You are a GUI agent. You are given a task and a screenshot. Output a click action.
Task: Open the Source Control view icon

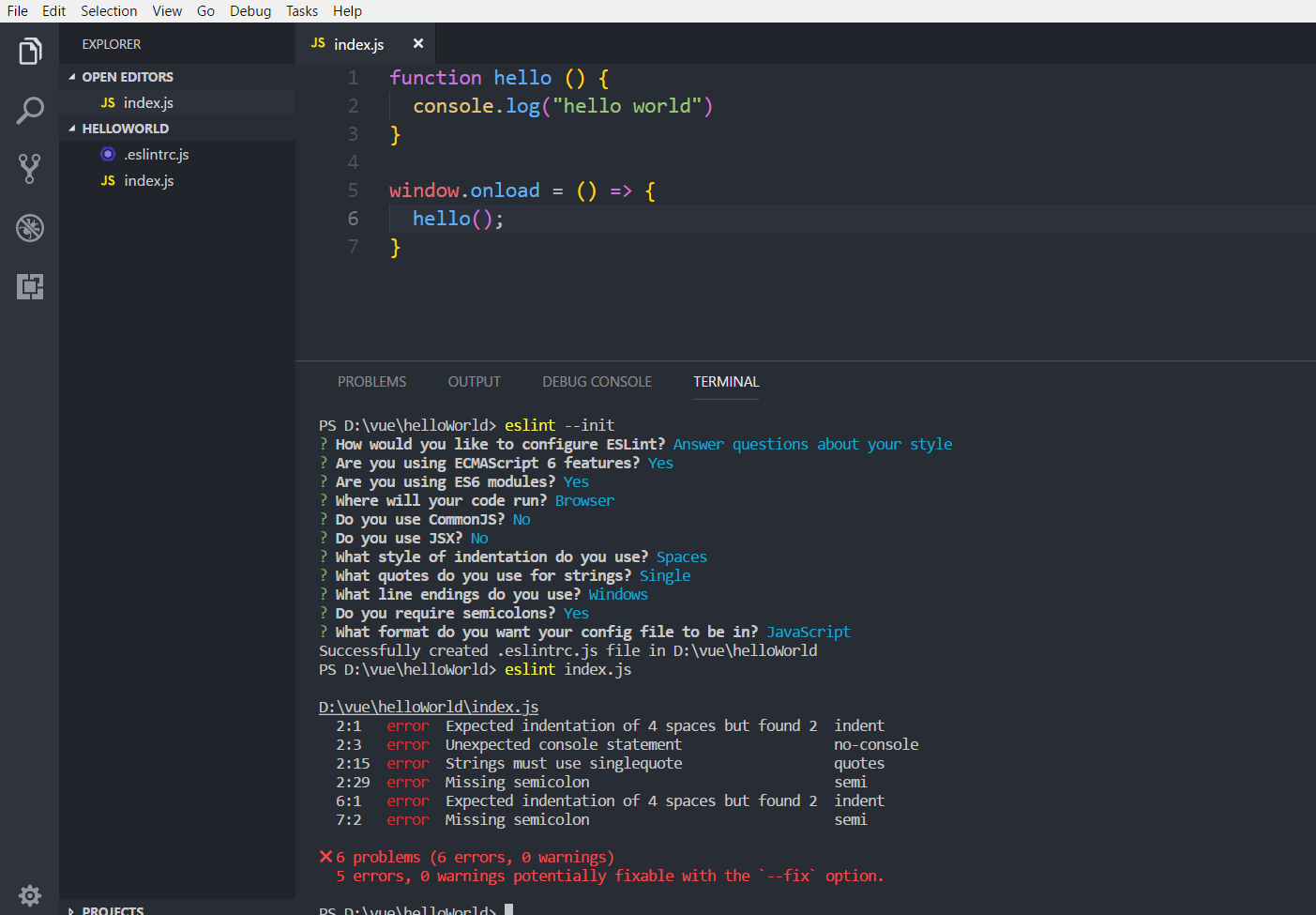[x=30, y=169]
